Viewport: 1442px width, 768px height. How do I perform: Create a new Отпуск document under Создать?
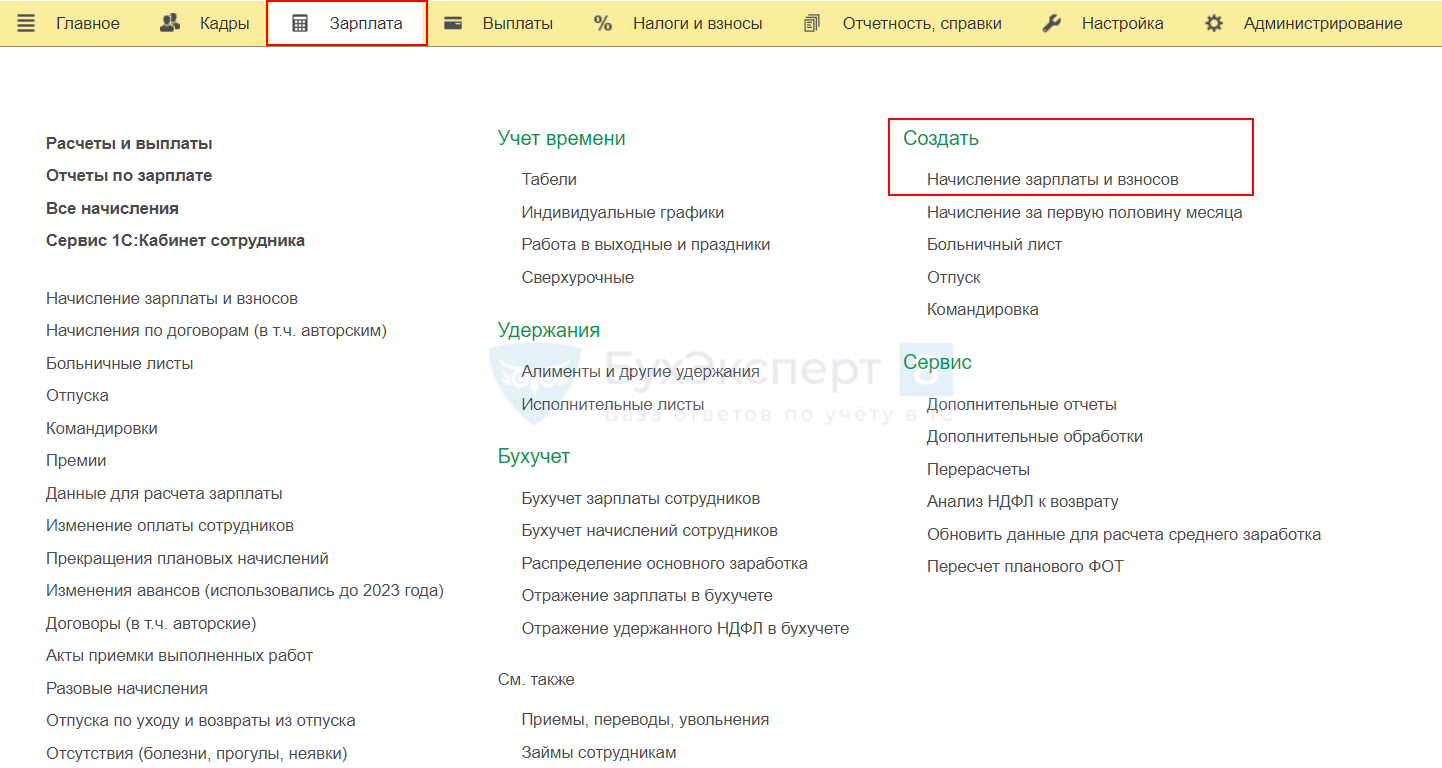[953, 277]
